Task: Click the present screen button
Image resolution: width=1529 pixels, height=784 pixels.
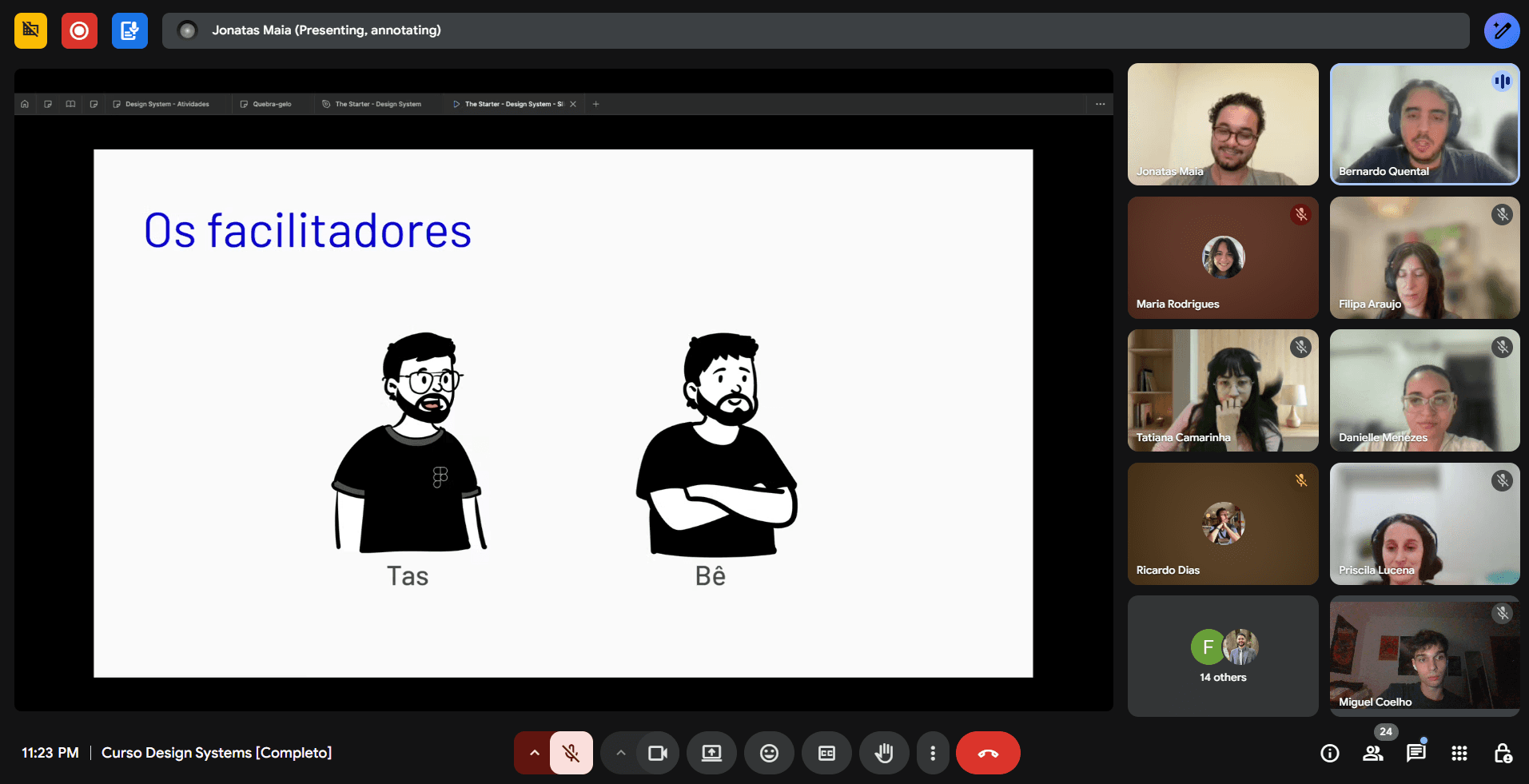Action: tap(711, 753)
